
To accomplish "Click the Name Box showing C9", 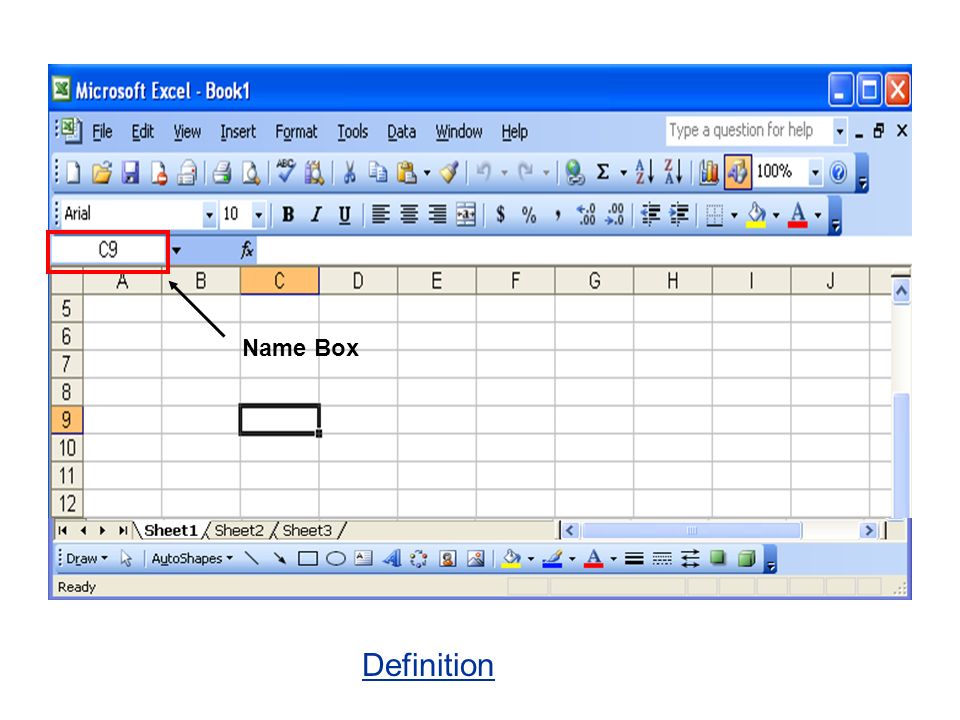I will tap(108, 250).
